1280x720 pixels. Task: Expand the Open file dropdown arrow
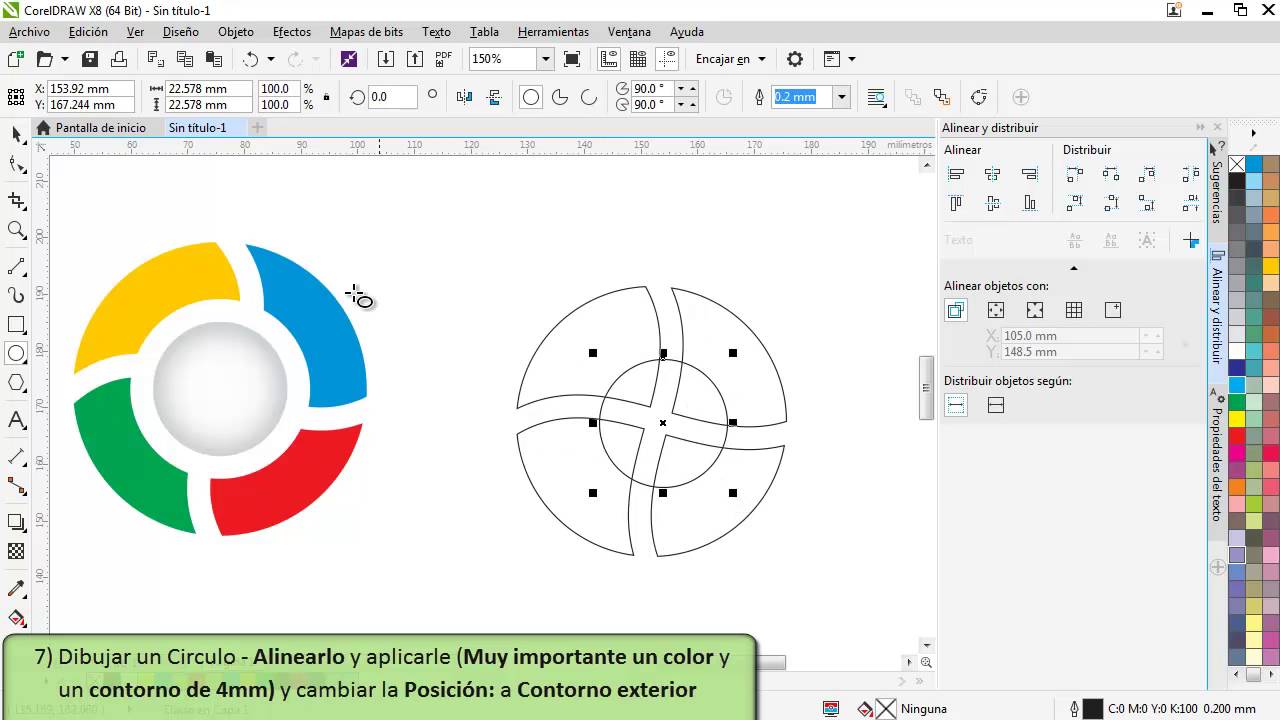coord(65,59)
